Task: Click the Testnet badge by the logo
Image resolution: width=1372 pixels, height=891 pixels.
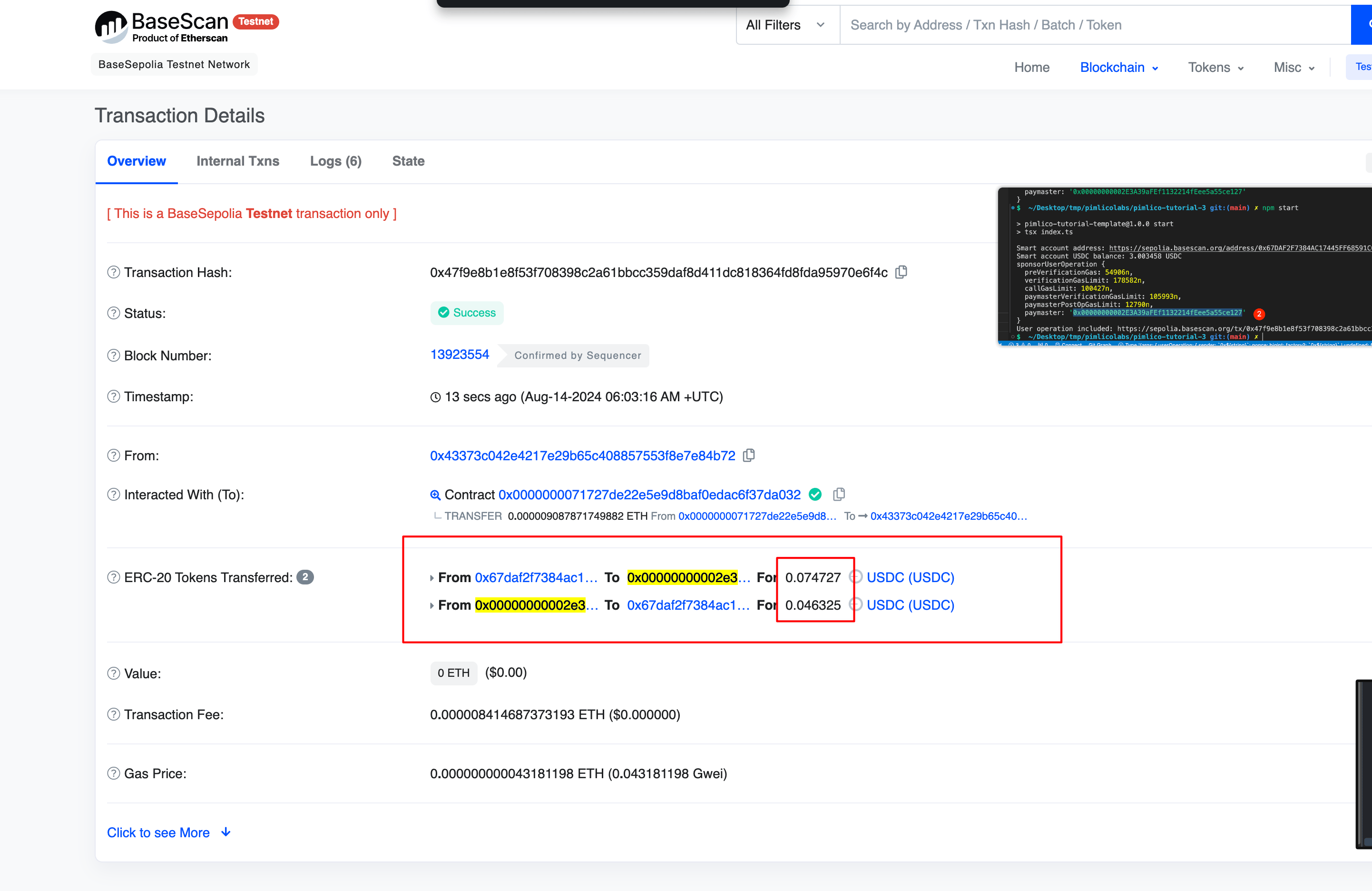Action: coord(256,21)
